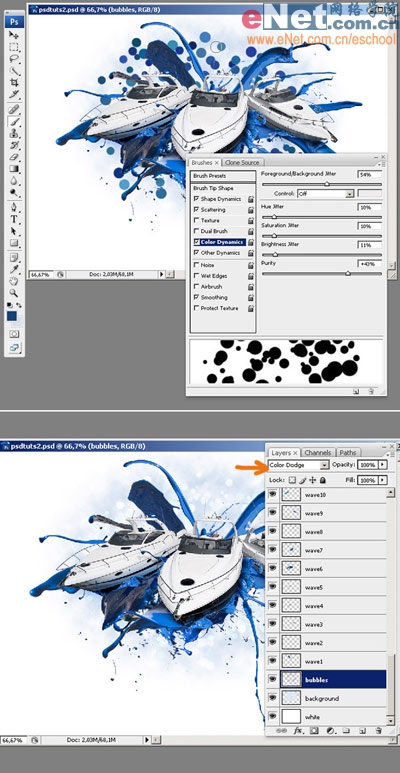Create new adjustment layer icon

click(x=330, y=731)
